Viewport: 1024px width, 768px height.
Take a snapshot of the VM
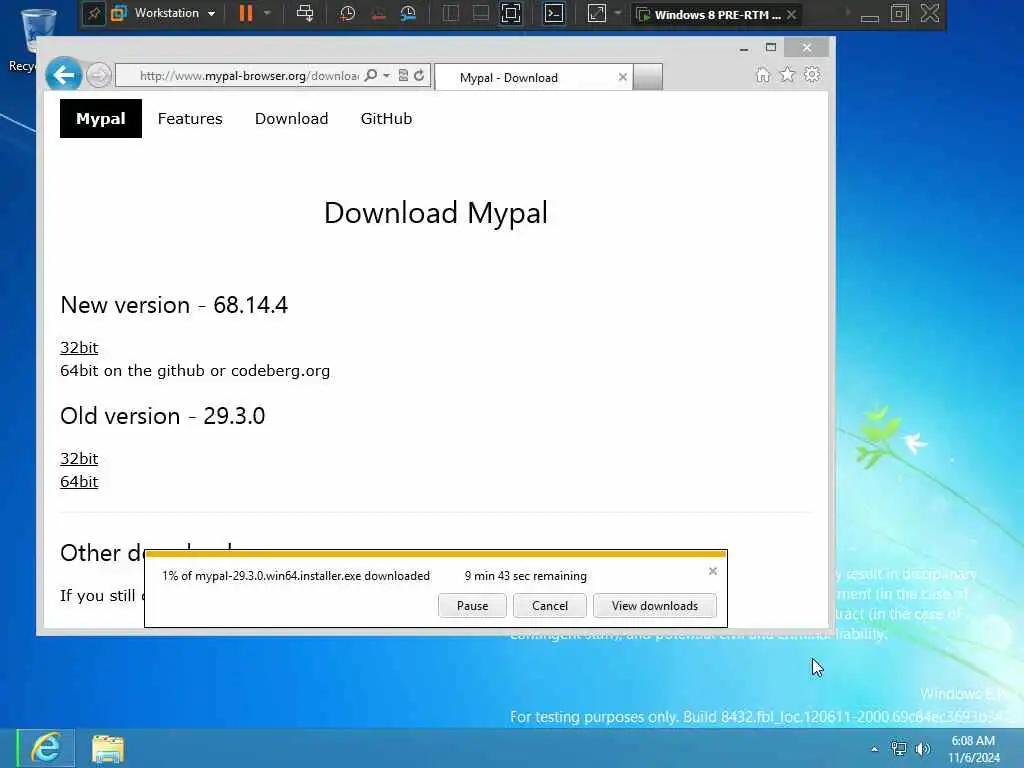coord(347,14)
